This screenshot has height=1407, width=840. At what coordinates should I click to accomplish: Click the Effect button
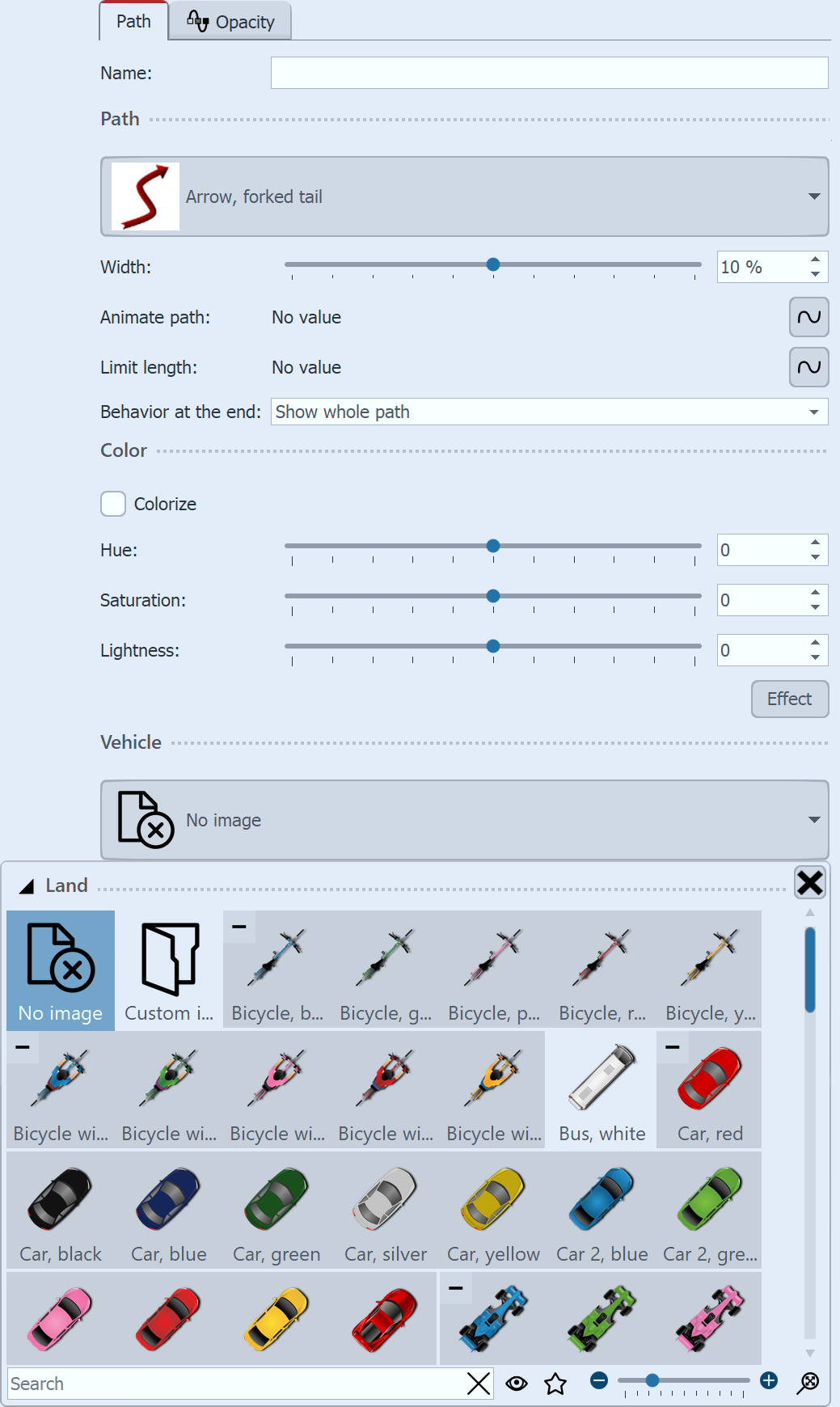[790, 699]
